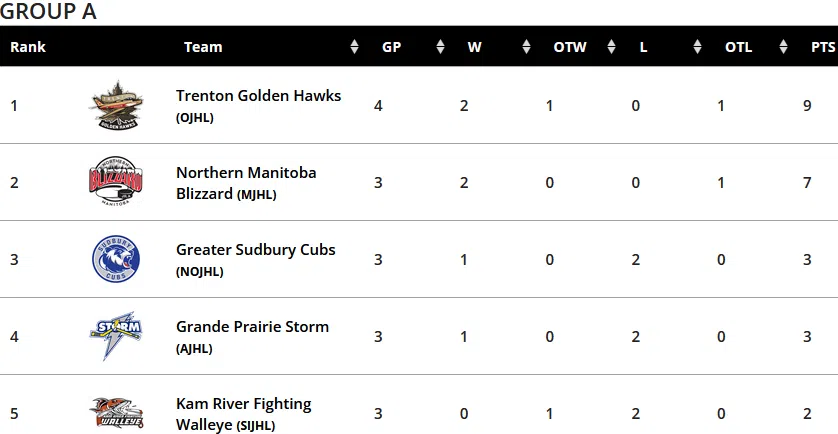
Task: Click the GROUP A heading
Action: [48, 11]
